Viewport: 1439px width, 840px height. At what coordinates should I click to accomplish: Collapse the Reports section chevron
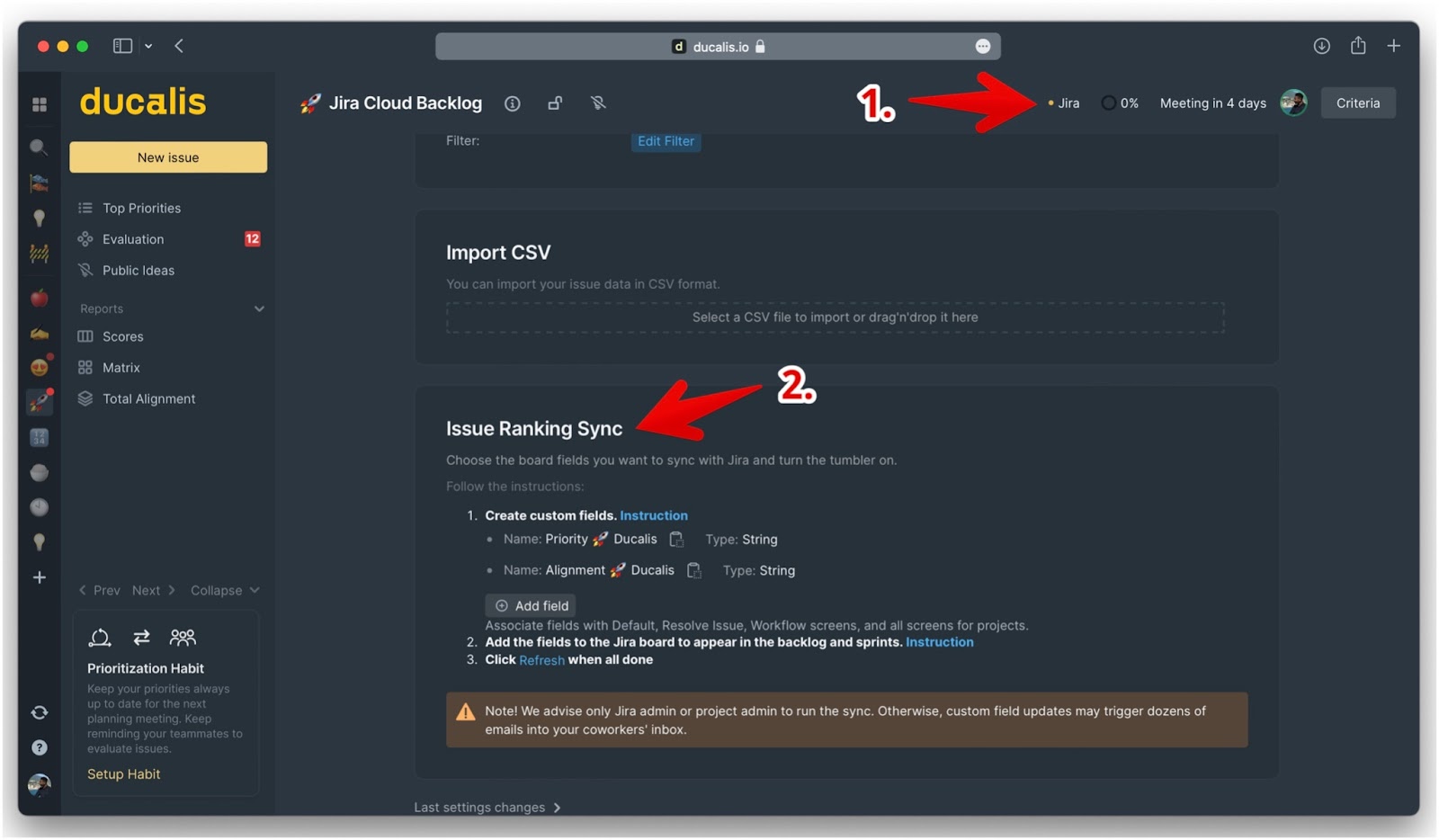[259, 308]
